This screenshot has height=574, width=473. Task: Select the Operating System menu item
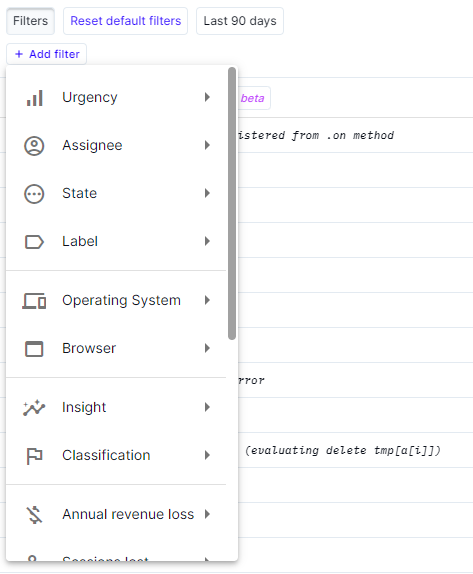pyautogui.click(x=116, y=301)
